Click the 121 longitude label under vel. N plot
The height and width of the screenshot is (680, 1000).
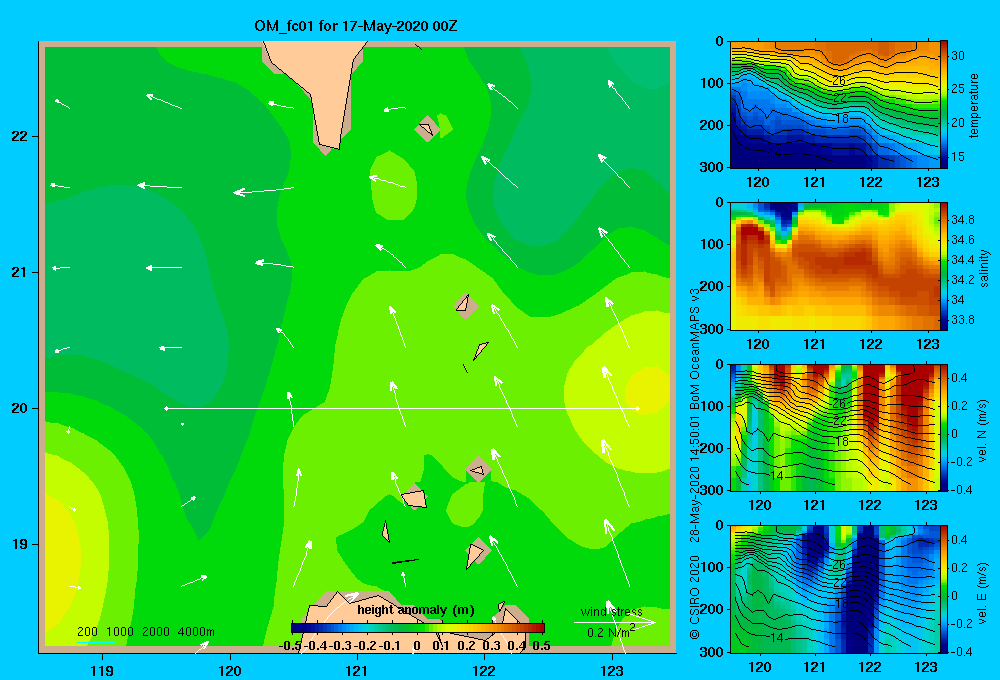pyautogui.click(x=814, y=505)
